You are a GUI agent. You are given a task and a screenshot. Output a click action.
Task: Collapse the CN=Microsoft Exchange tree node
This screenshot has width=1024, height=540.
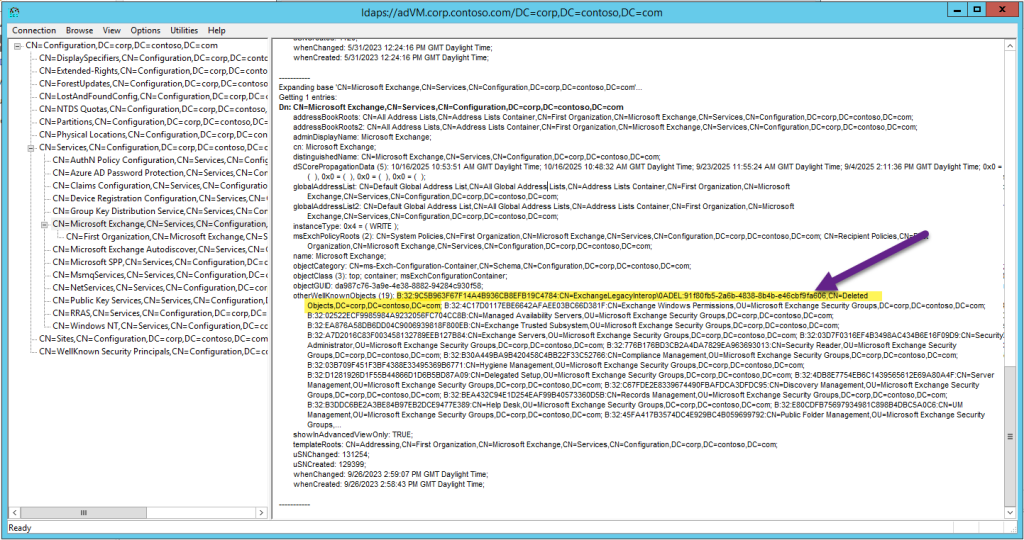click(x=43, y=225)
